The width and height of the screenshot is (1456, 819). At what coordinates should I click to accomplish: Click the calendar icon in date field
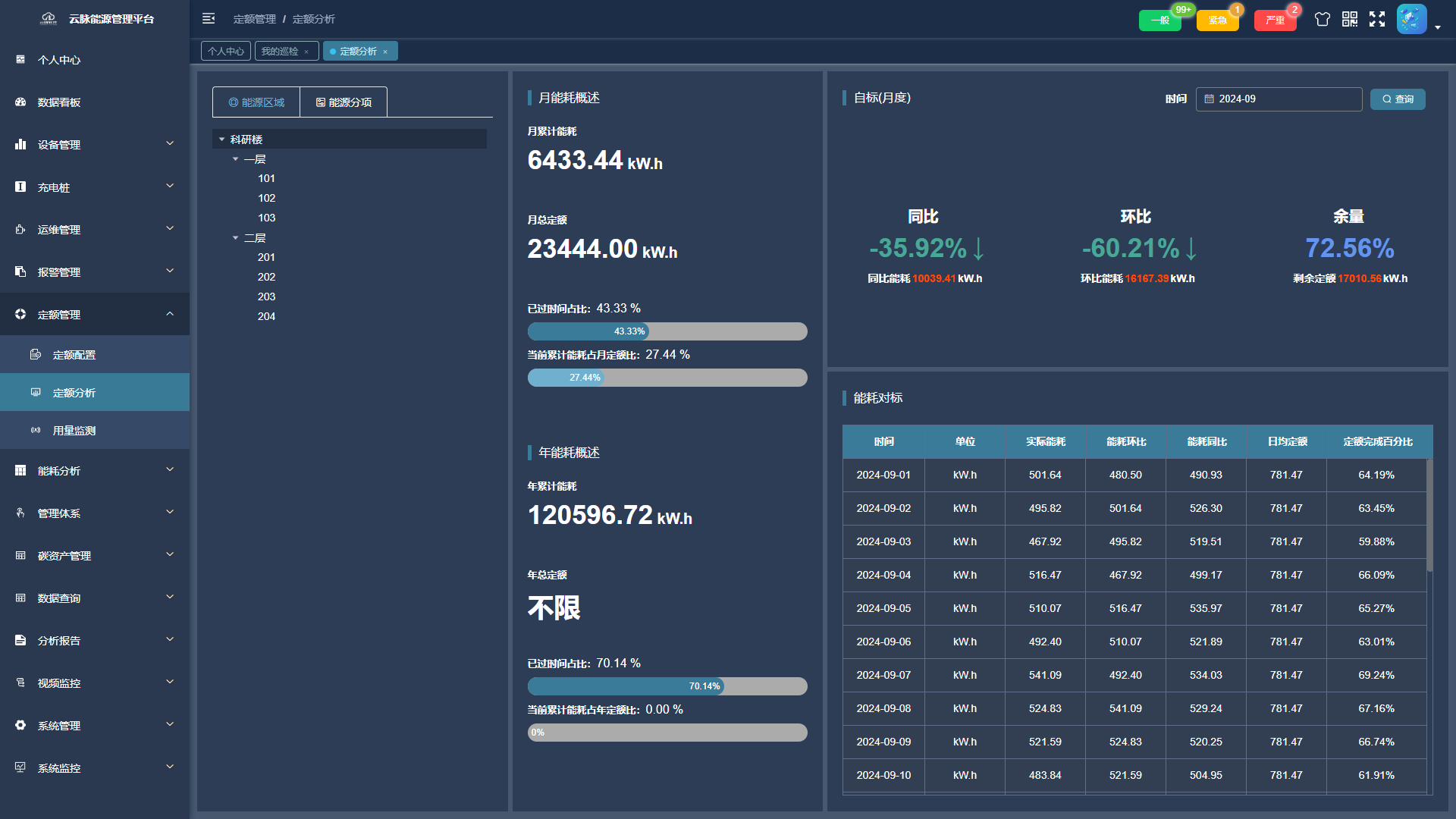[1210, 99]
